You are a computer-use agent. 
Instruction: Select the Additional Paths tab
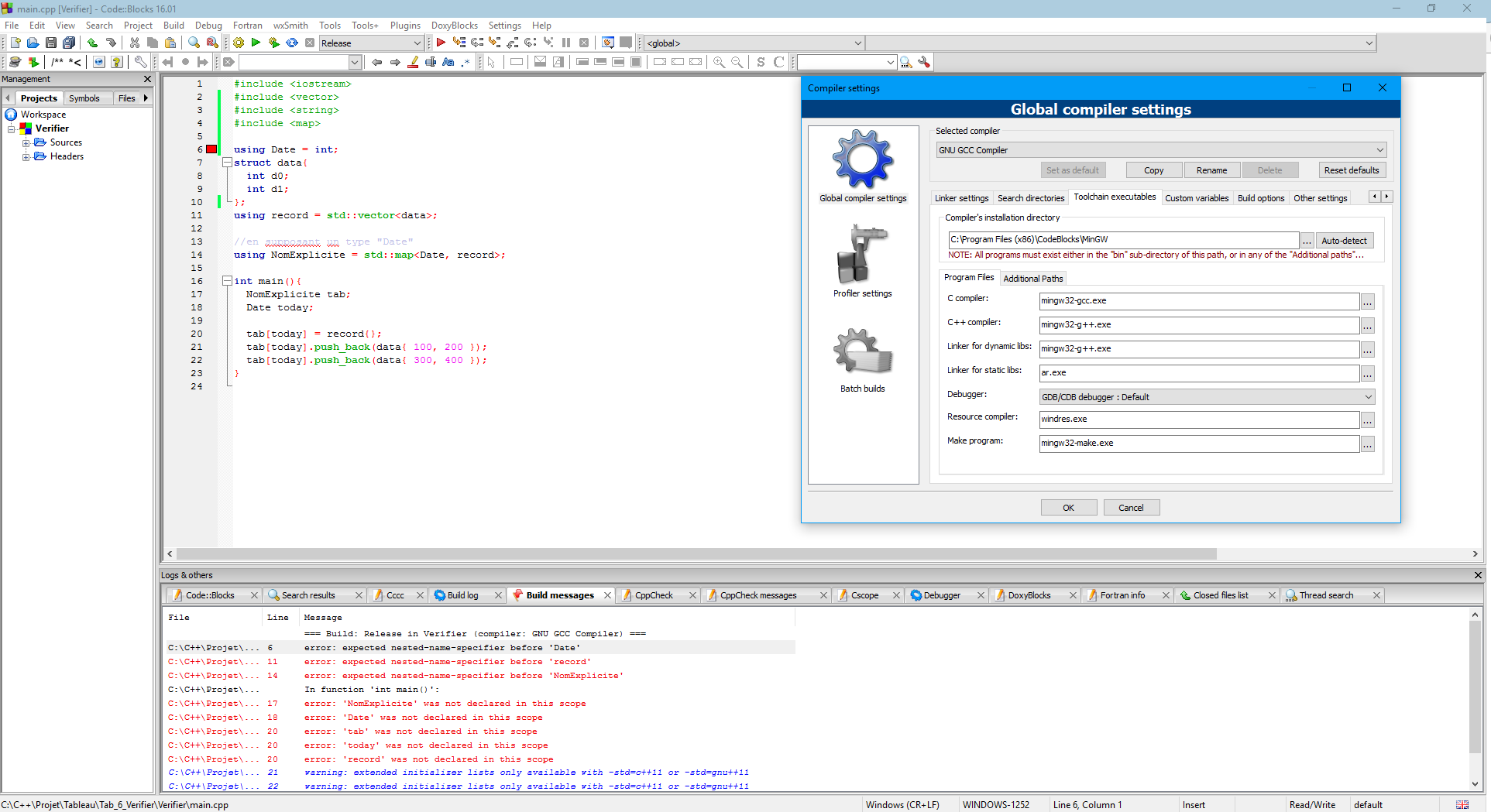pyautogui.click(x=1032, y=279)
